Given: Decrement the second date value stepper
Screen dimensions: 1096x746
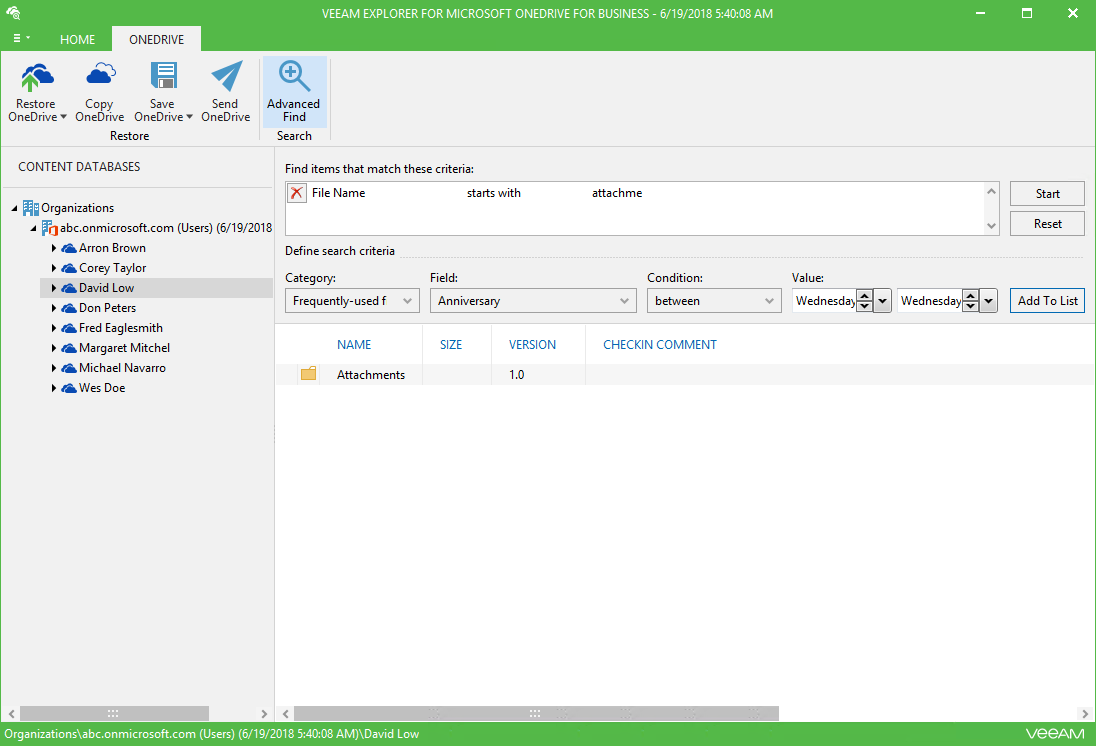Looking at the screenshot, I should [x=970, y=306].
